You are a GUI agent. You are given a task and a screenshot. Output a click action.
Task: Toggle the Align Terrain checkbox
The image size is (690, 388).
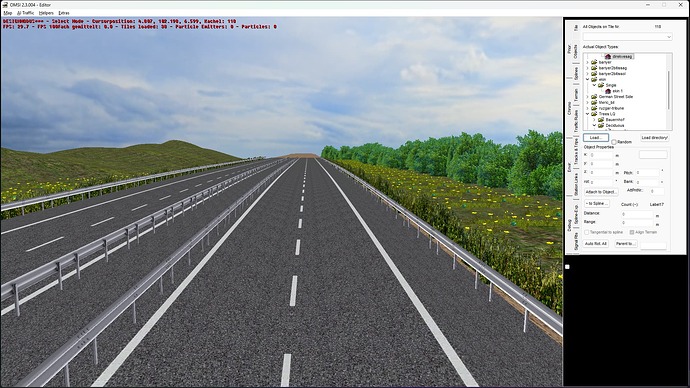point(632,232)
